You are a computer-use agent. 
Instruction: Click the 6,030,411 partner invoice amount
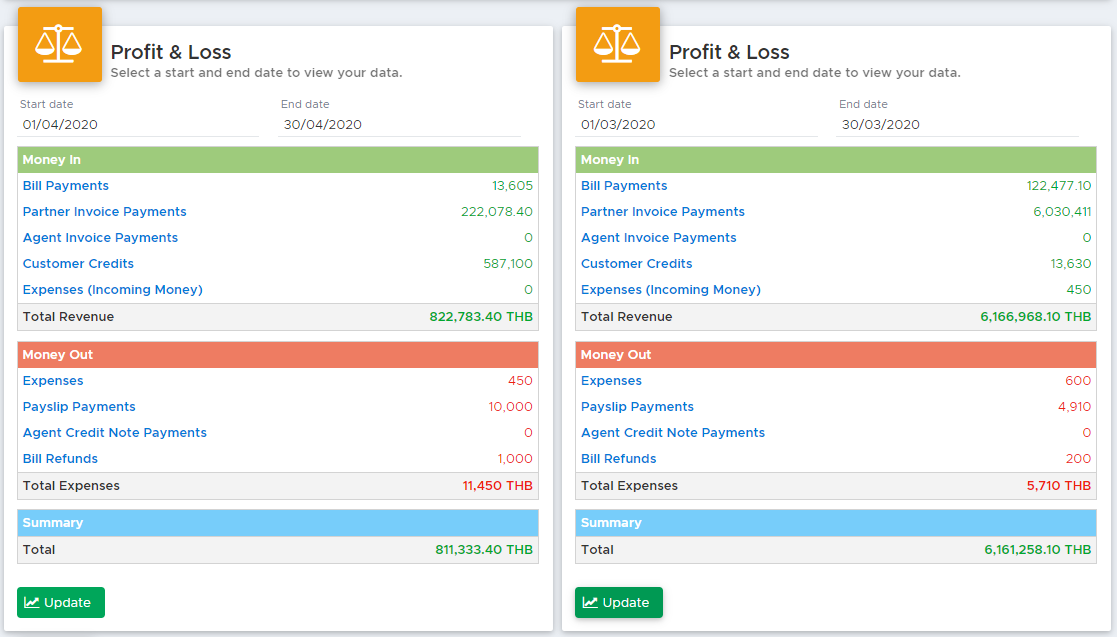click(x=1062, y=212)
